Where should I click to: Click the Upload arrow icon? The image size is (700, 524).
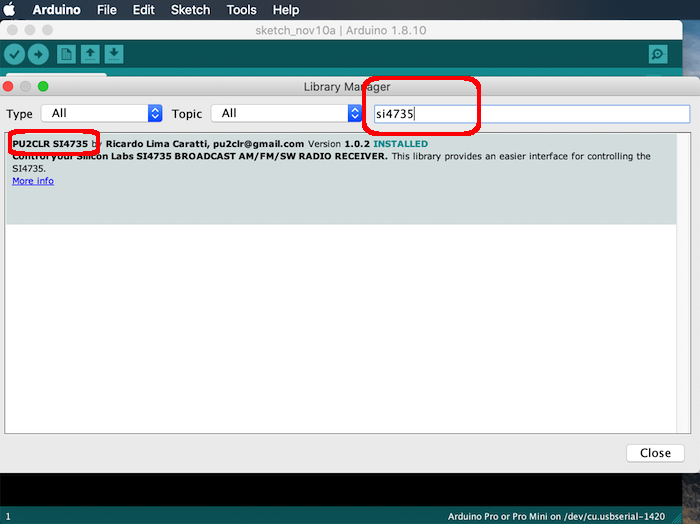point(38,54)
